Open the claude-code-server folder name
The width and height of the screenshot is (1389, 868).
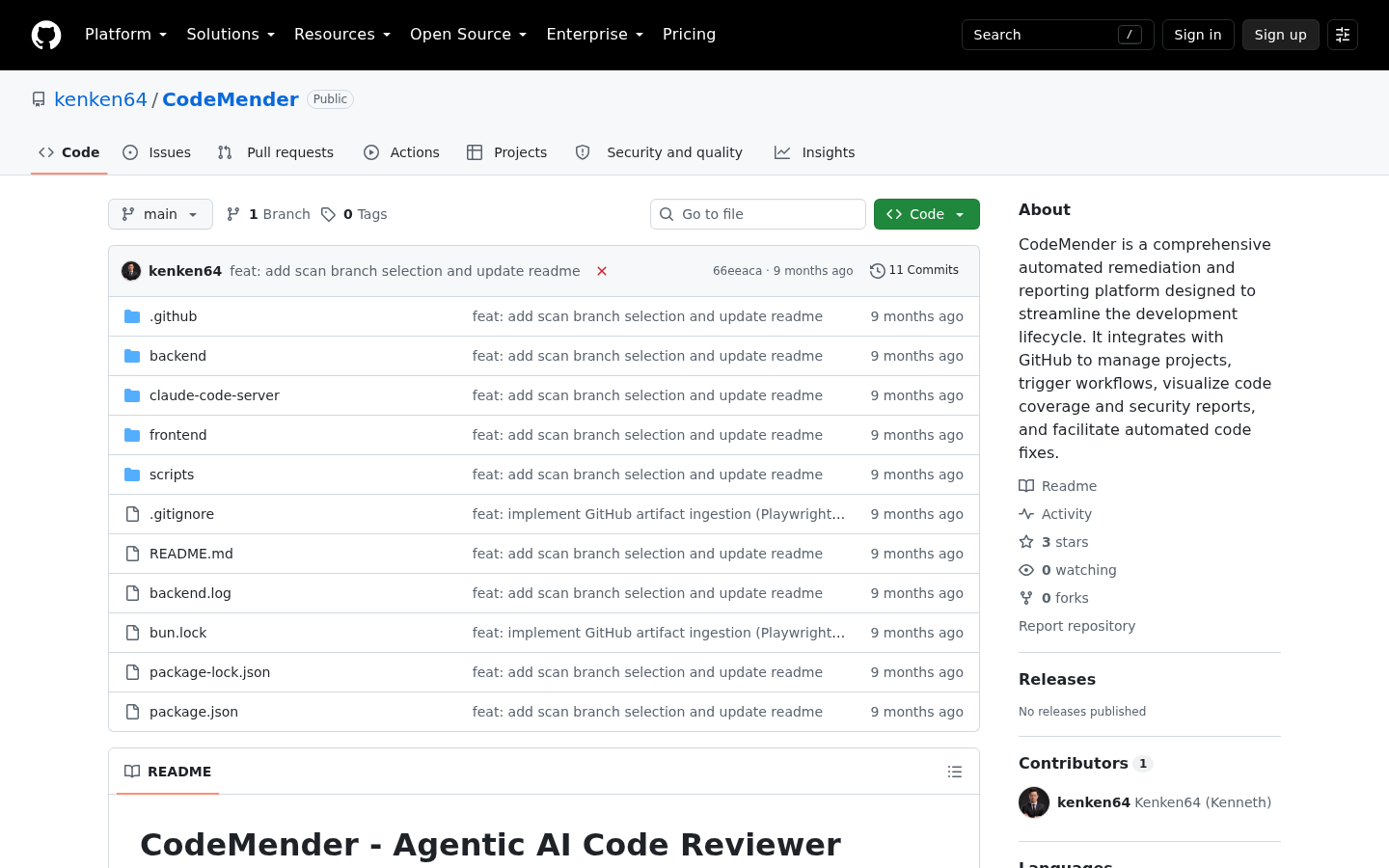pyautogui.click(x=214, y=395)
